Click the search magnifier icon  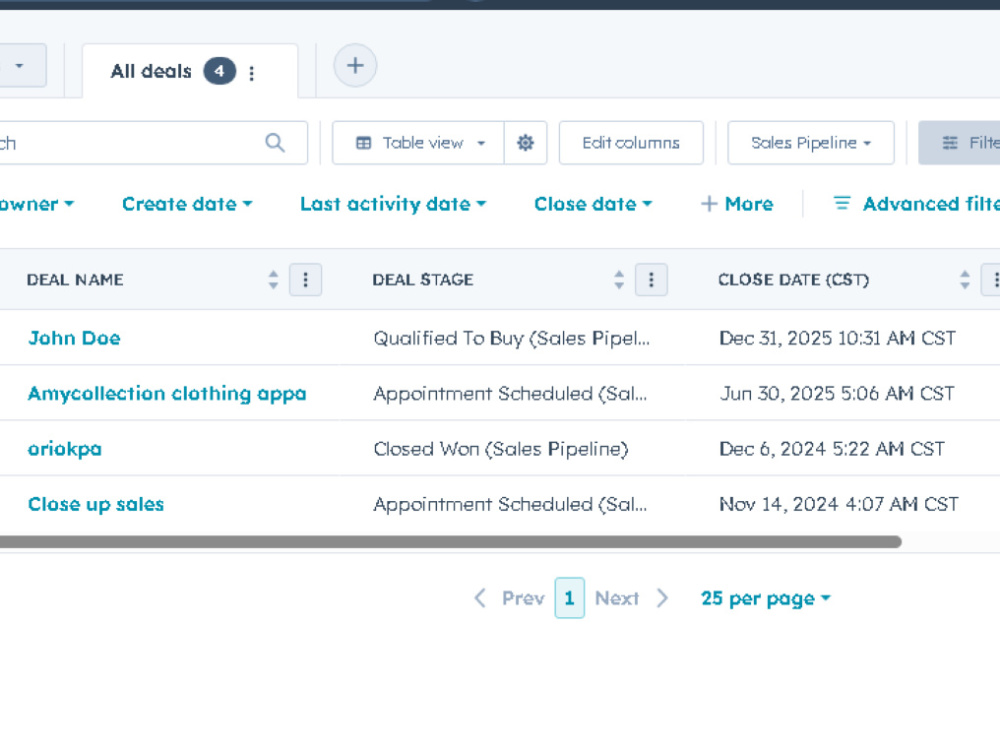pyautogui.click(x=275, y=143)
